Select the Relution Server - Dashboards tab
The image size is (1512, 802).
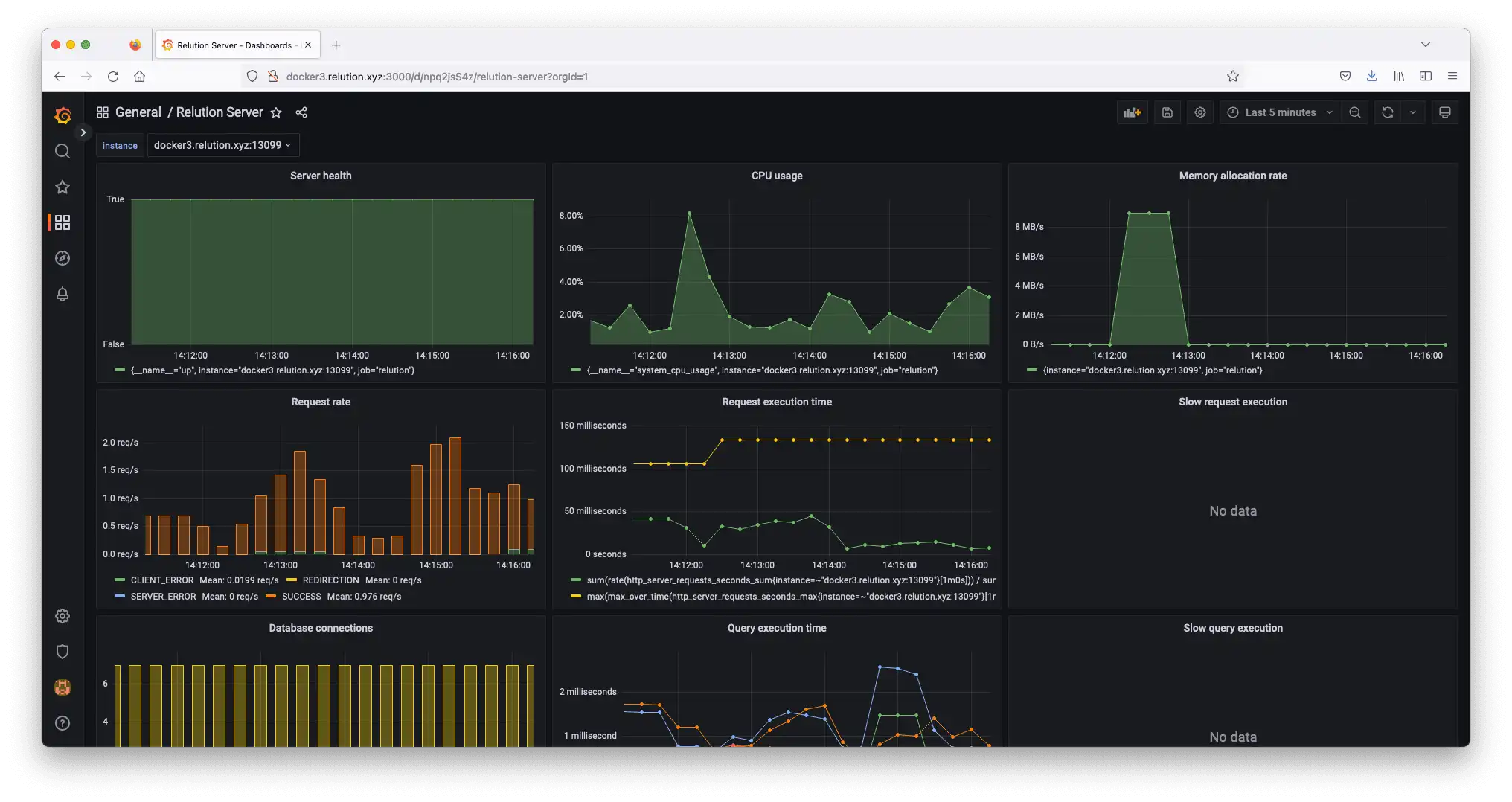click(237, 45)
